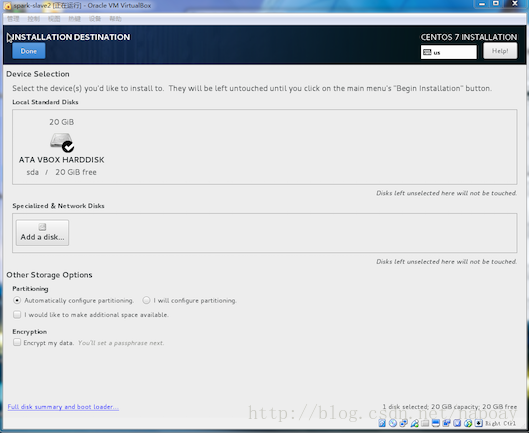Open the USB devices icon in status bar
The height and width of the screenshot is (433, 529).
pyautogui.click(x=415, y=423)
